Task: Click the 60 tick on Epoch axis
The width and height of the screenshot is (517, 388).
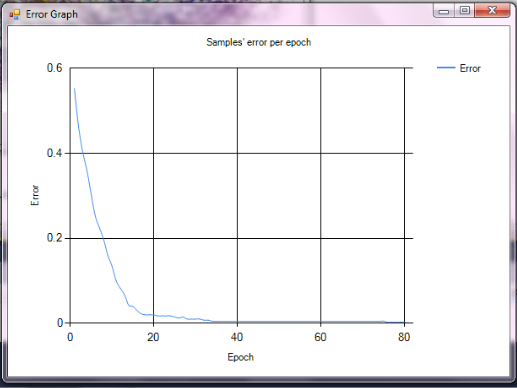Action: click(x=320, y=337)
